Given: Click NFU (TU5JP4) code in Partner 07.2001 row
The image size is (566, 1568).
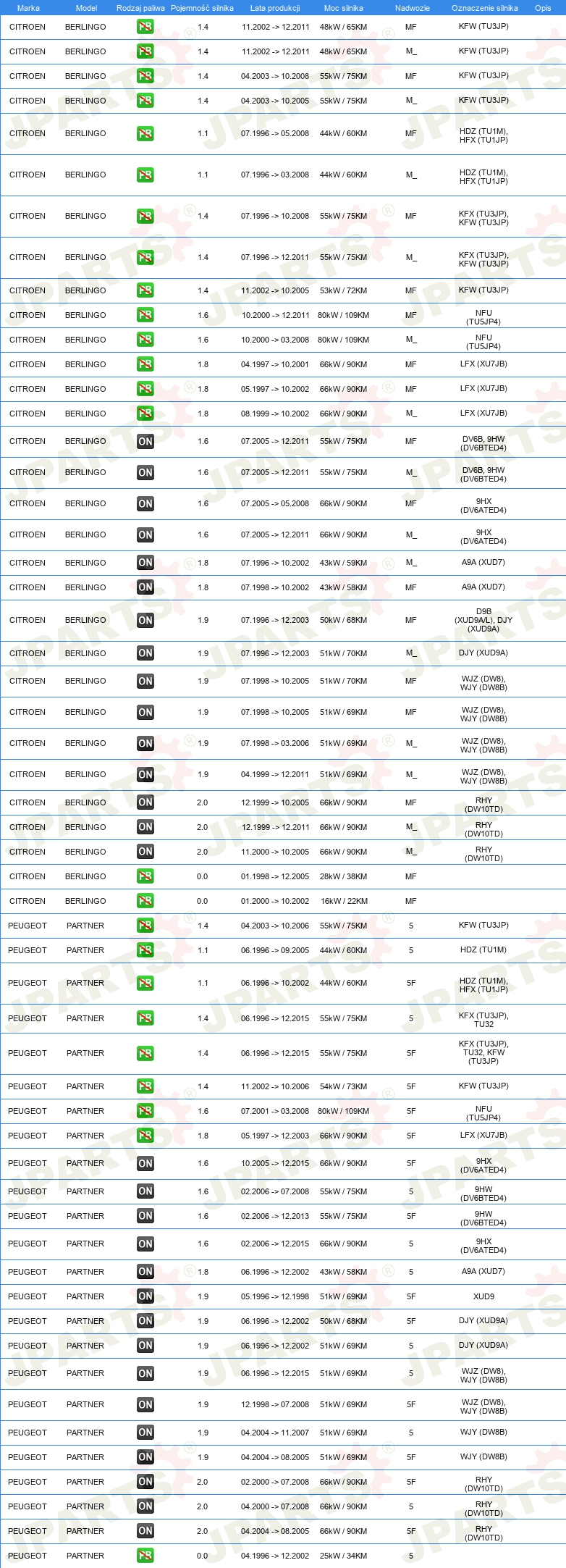Looking at the screenshot, I should (x=483, y=1113).
